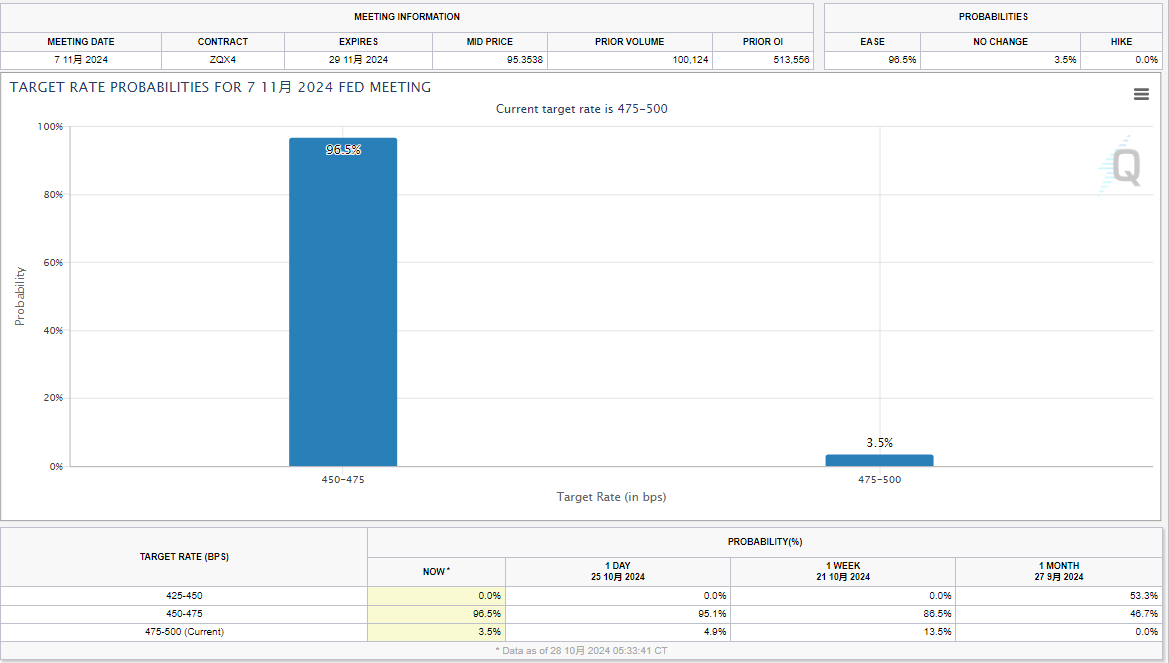Open the chart context menu hamburger icon
Screen dimensions: 1169x663
click(1141, 94)
